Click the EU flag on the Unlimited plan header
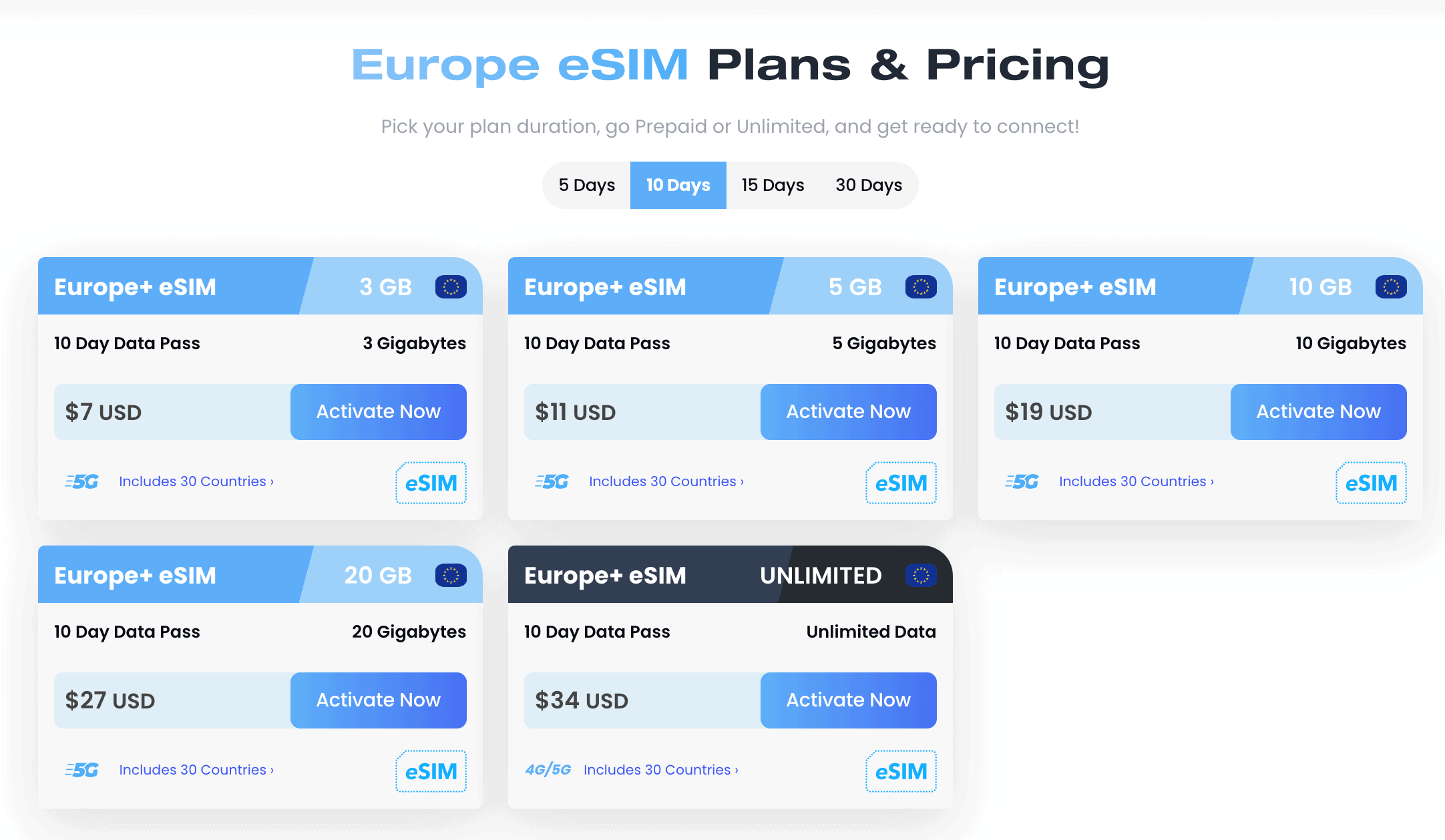 coord(923,574)
